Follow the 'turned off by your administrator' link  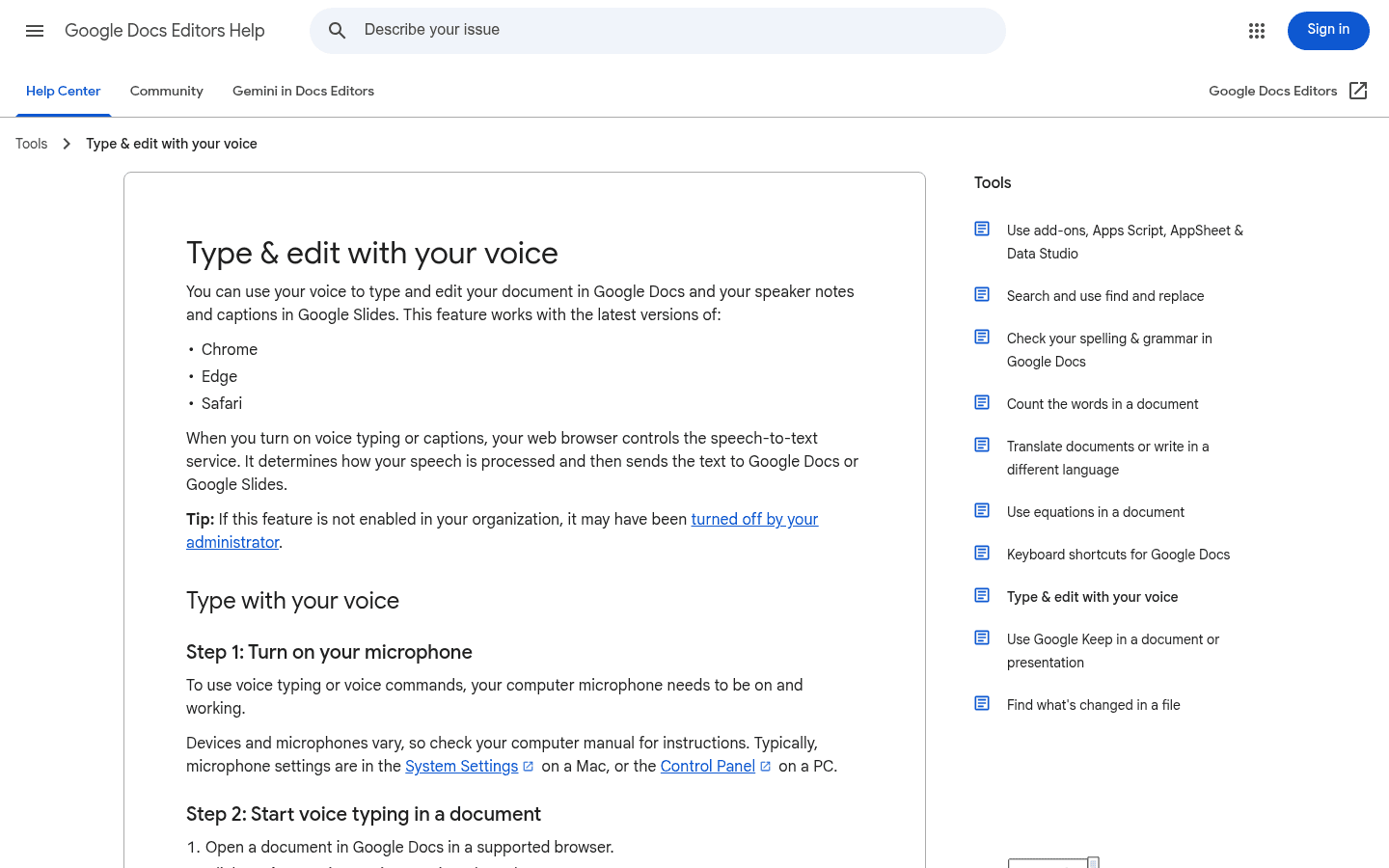[x=502, y=530]
